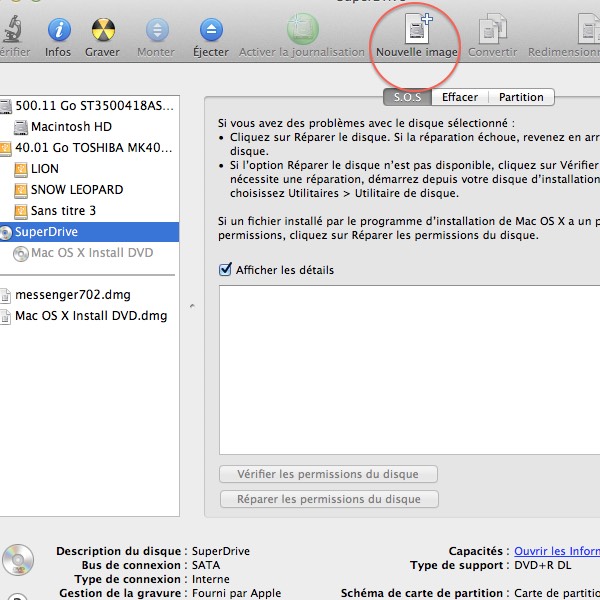Select the 40.01 Go TOSHIBA disk

(89, 148)
